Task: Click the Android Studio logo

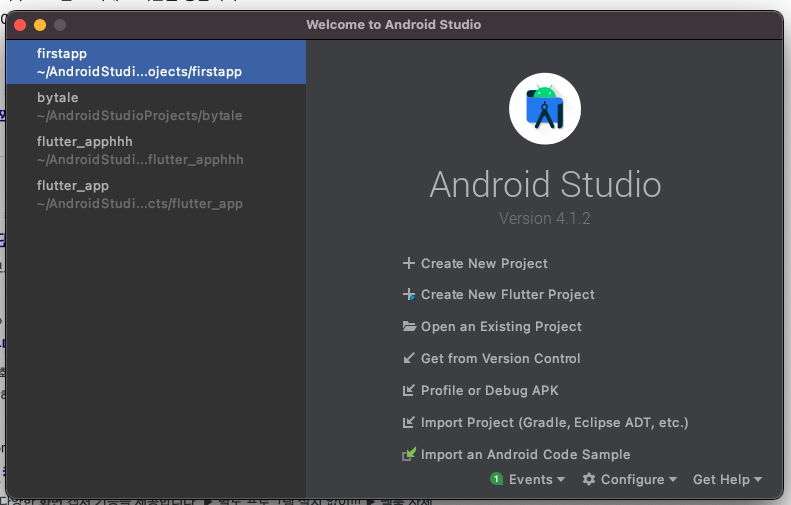Action: 545,108
